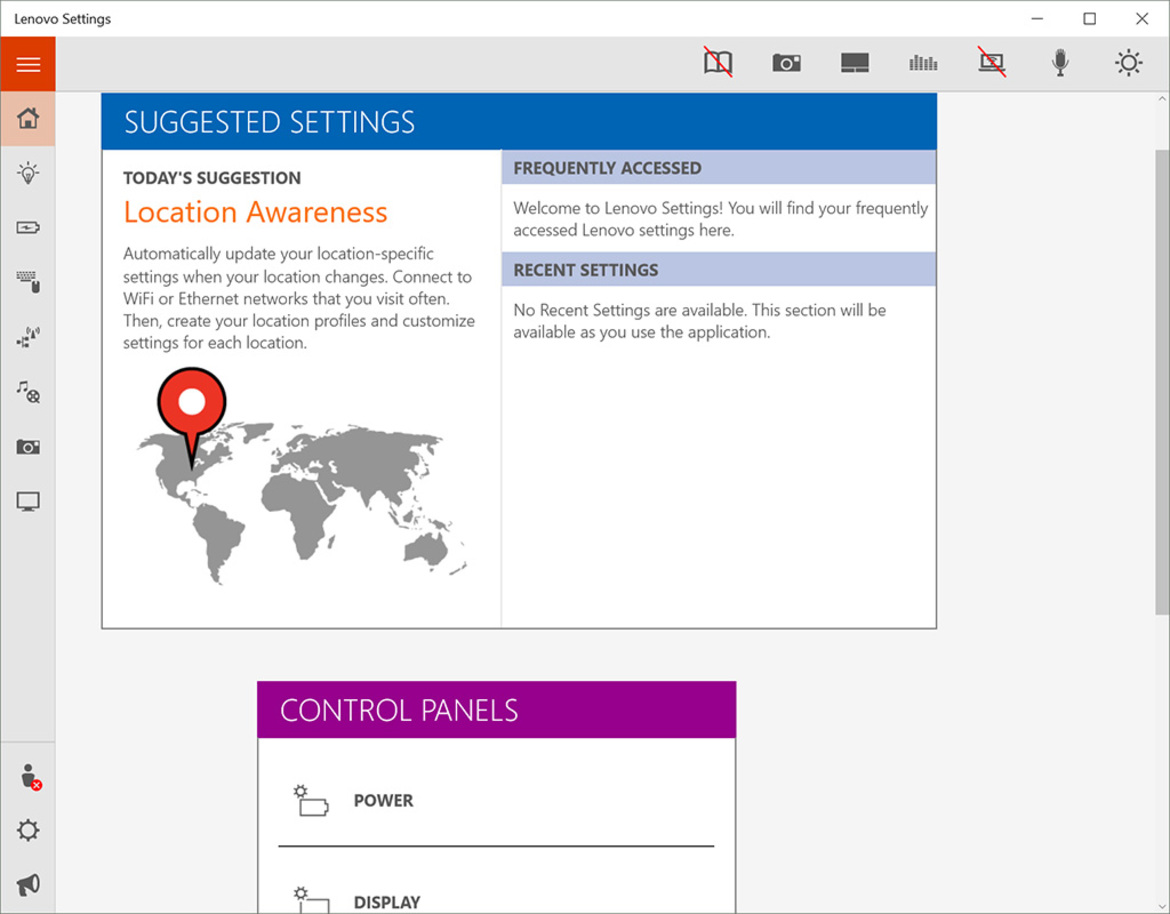Screen dimensions: 1170x914
Task: Toggle the crossed-out book reading mode
Action: pyautogui.click(x=718, y=63)
